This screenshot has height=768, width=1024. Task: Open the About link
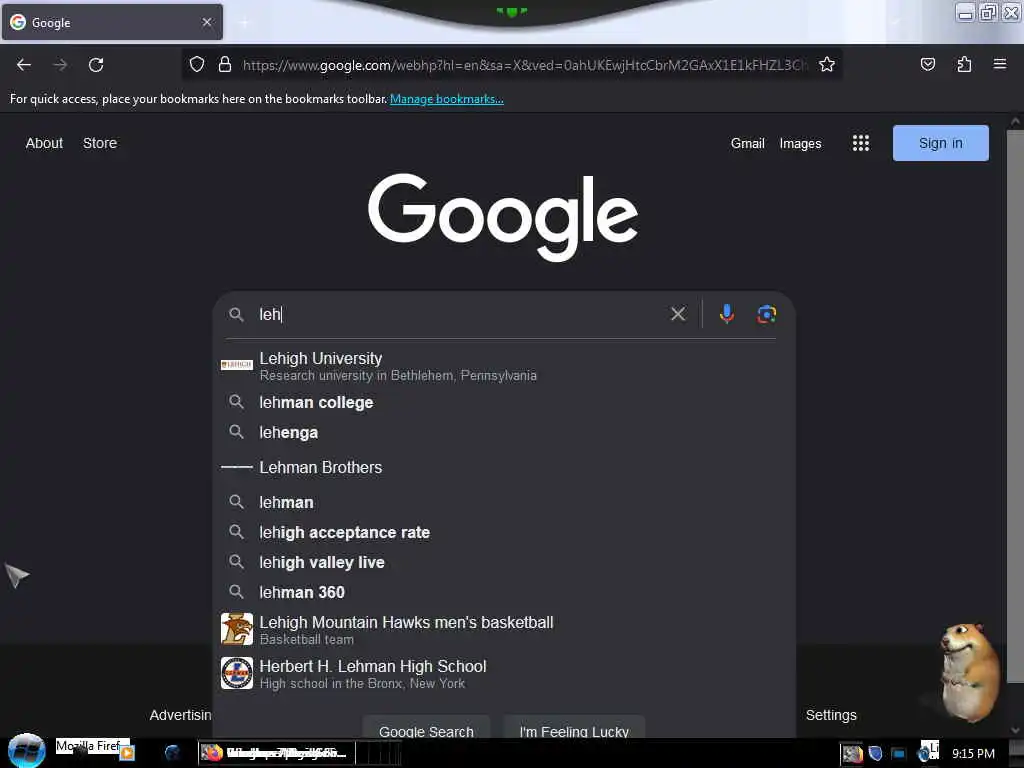pos(44,143)
